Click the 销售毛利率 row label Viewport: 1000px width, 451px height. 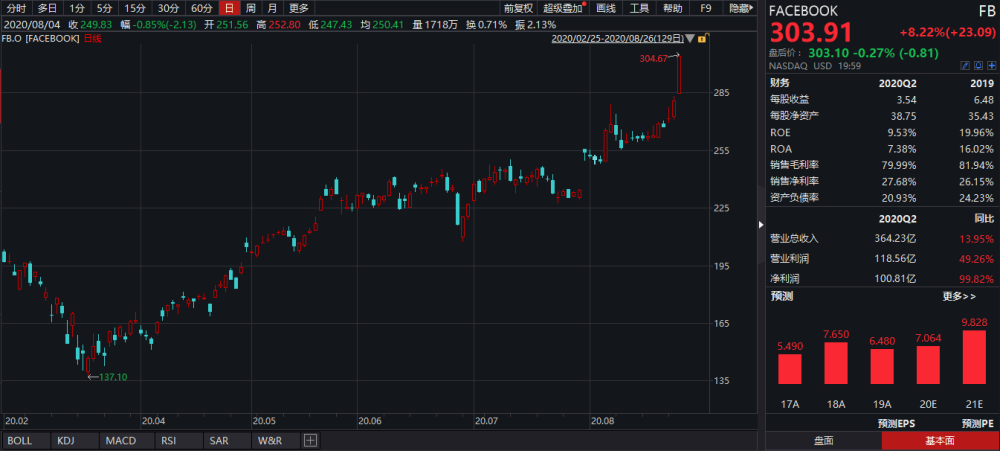(x=794, y=166)
